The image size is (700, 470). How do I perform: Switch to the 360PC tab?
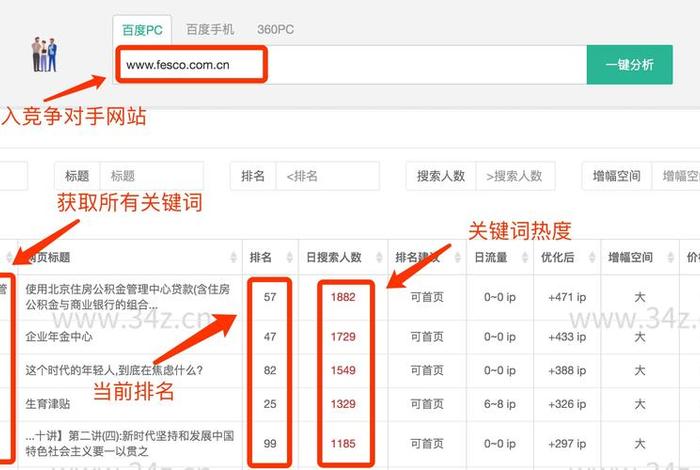click(x=275, y=29)
